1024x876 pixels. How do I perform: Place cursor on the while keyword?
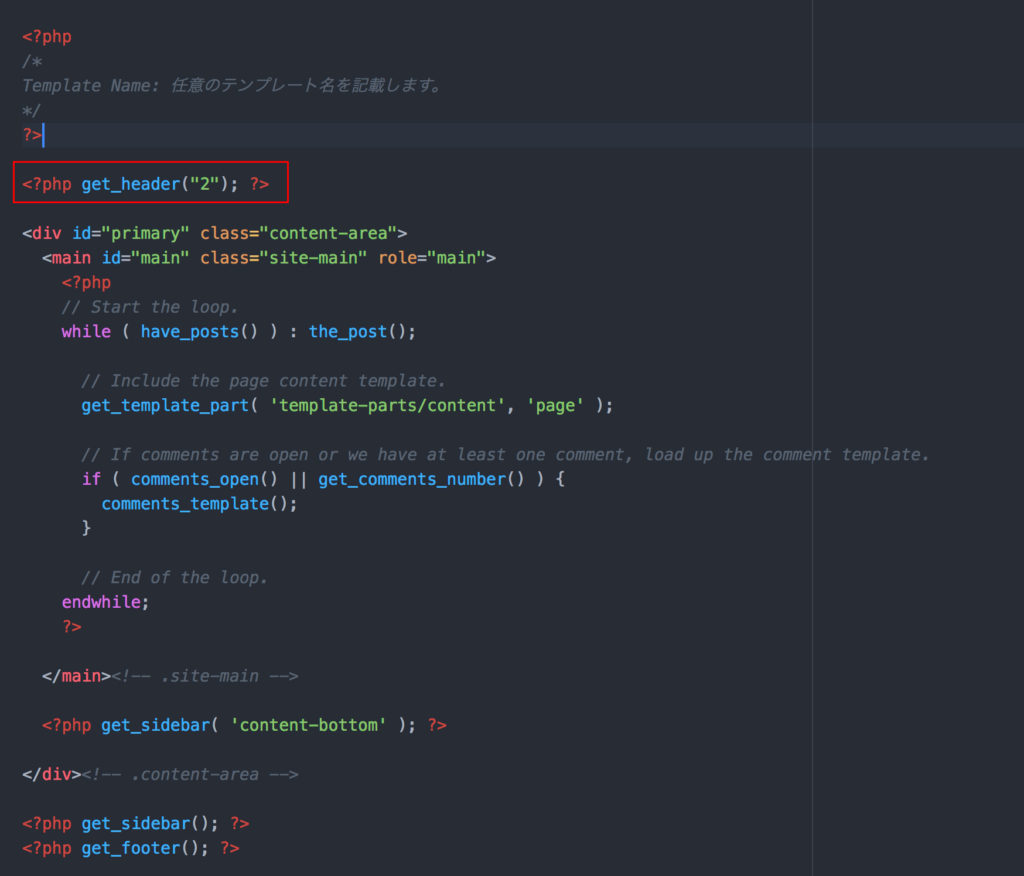86,331
